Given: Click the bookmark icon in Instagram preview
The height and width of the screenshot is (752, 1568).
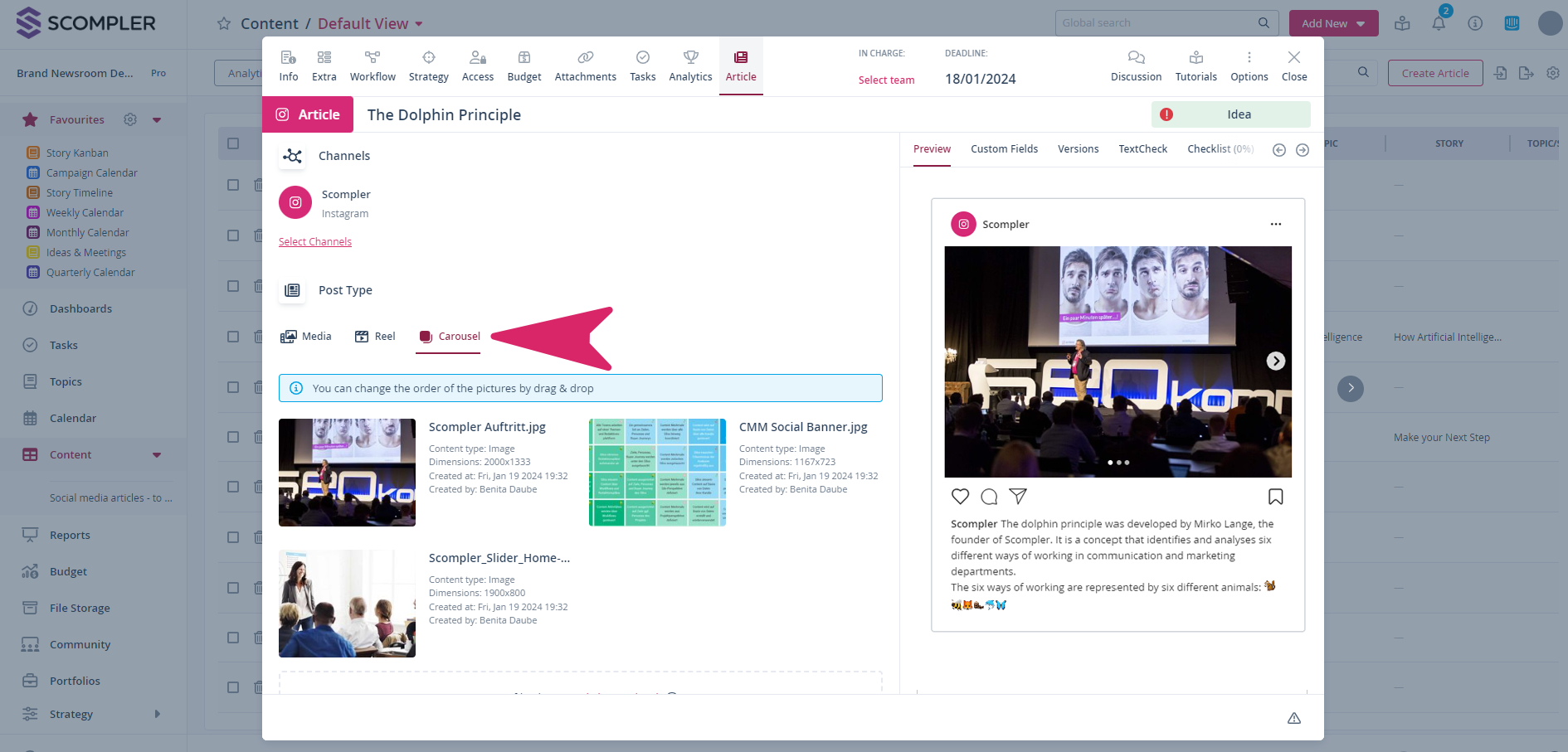Looking at the screenshot, I should pyautogui.click(x=1275, y=497).
